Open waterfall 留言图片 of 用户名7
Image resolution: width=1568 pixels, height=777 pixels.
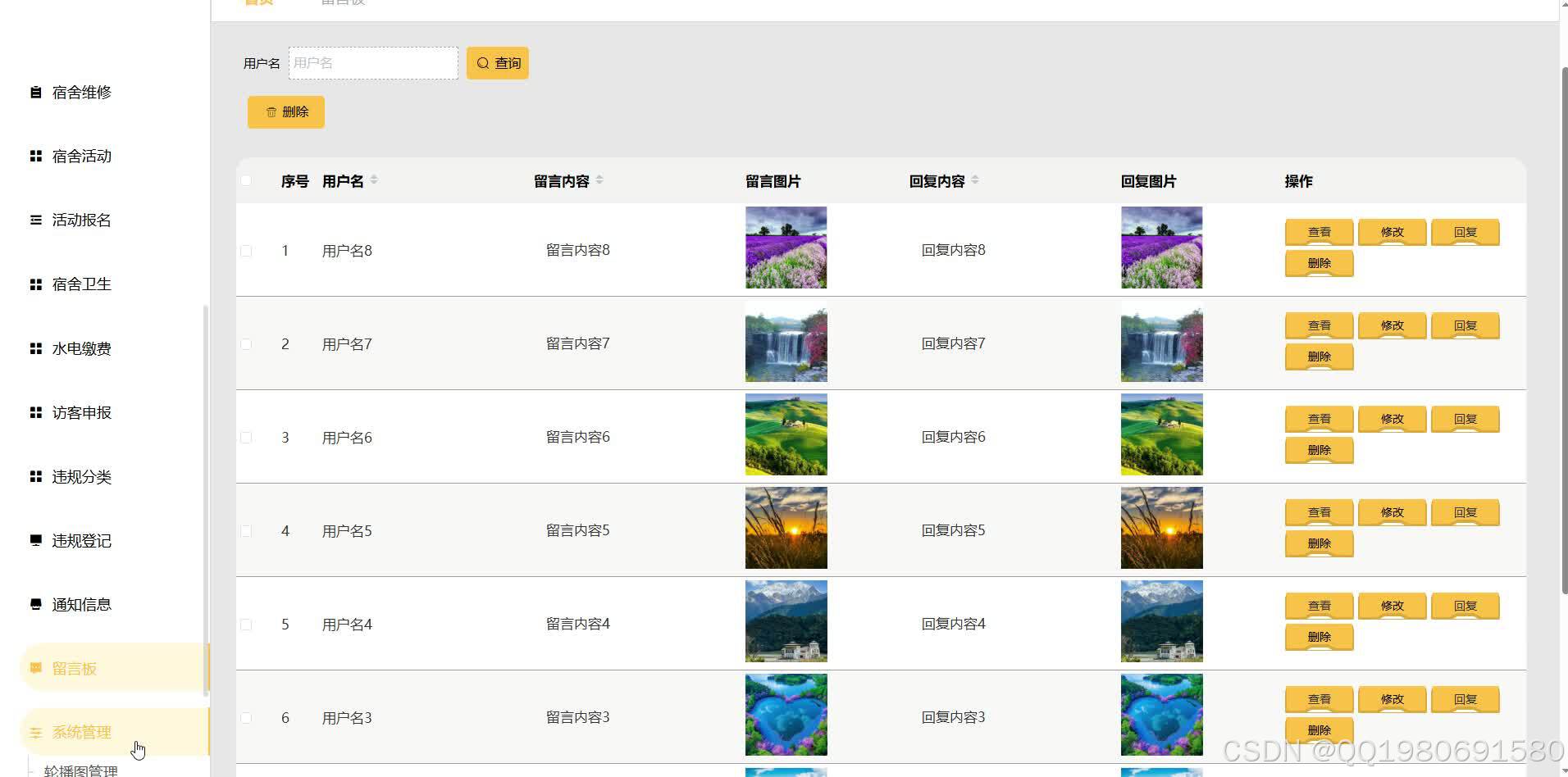click(x=786, y=341)
